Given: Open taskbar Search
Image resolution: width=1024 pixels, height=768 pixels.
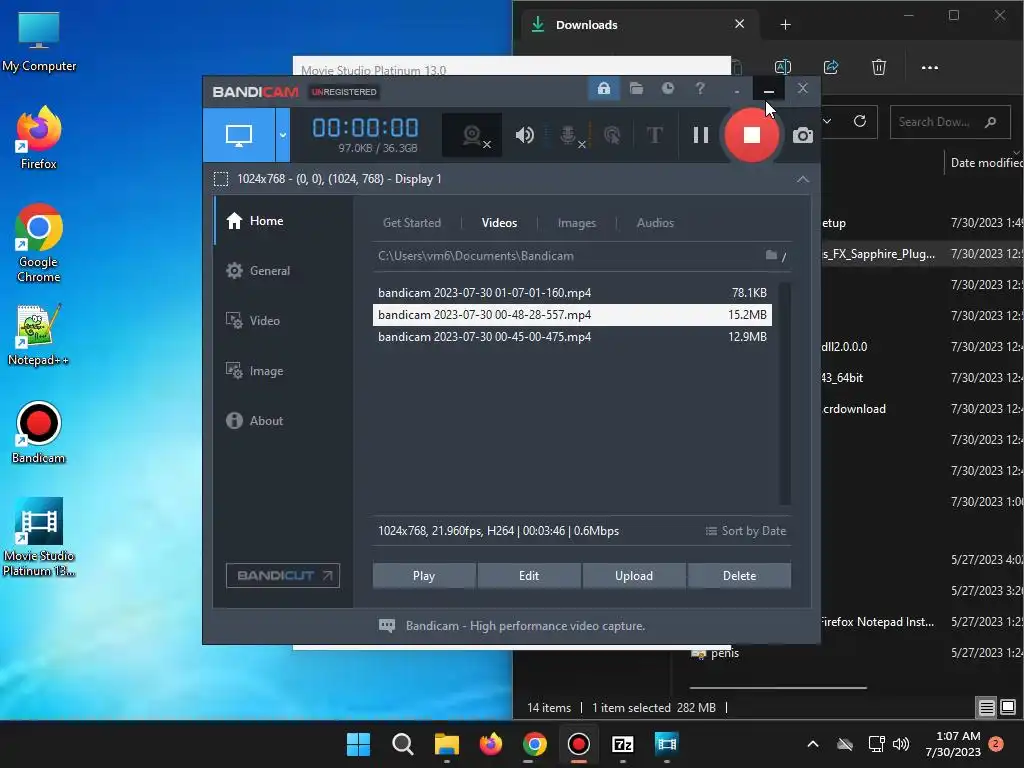Looking at the screenshot, I should click(402, 744).
